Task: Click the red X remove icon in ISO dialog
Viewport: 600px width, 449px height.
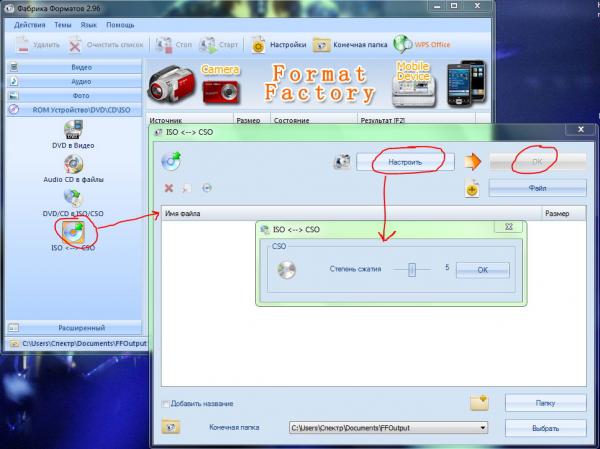Action: (169, 188)
